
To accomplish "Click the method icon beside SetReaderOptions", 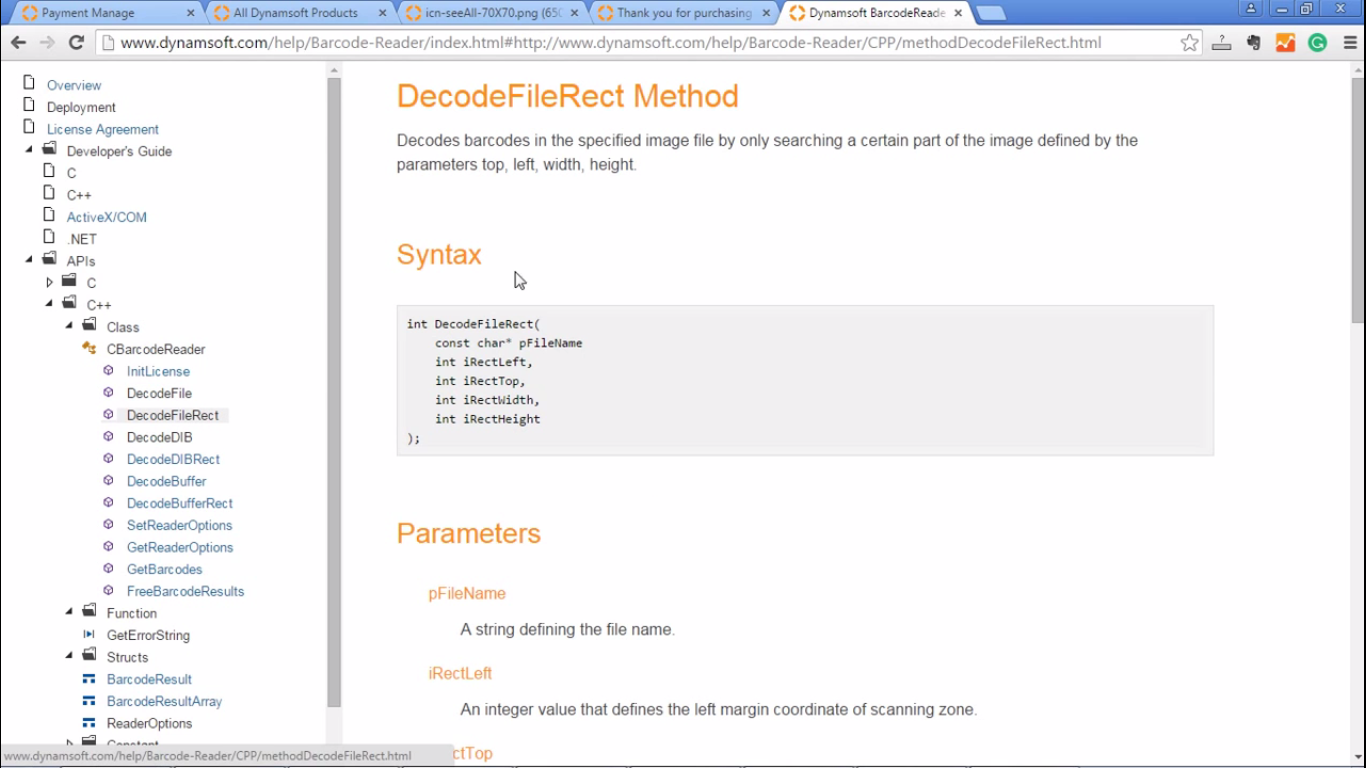I will coord(109,524).
